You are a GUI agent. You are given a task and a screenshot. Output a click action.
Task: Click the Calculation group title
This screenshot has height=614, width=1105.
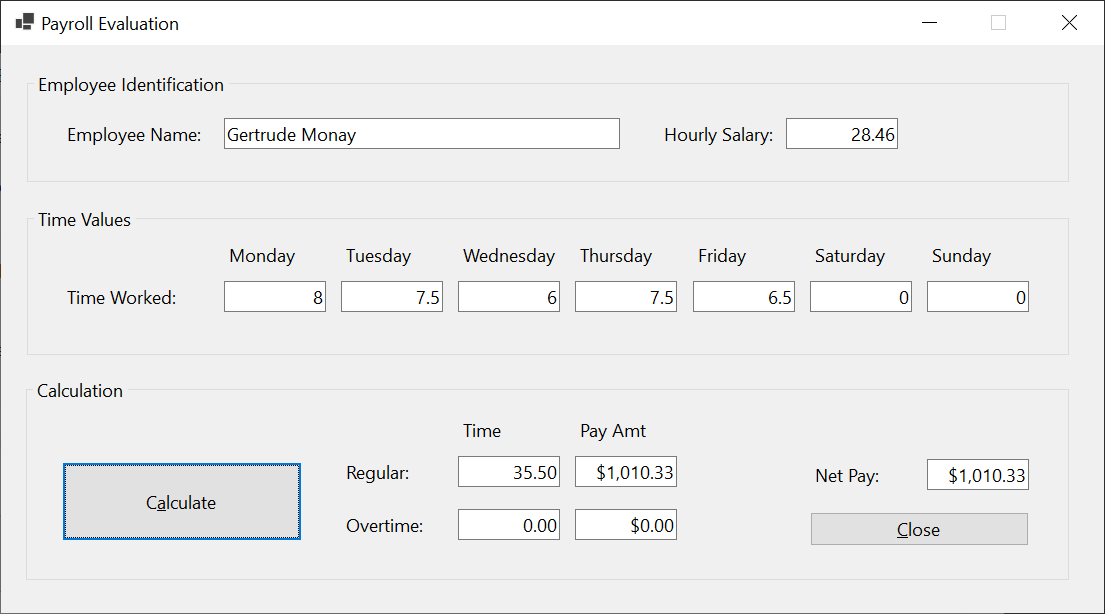point(80,391)
